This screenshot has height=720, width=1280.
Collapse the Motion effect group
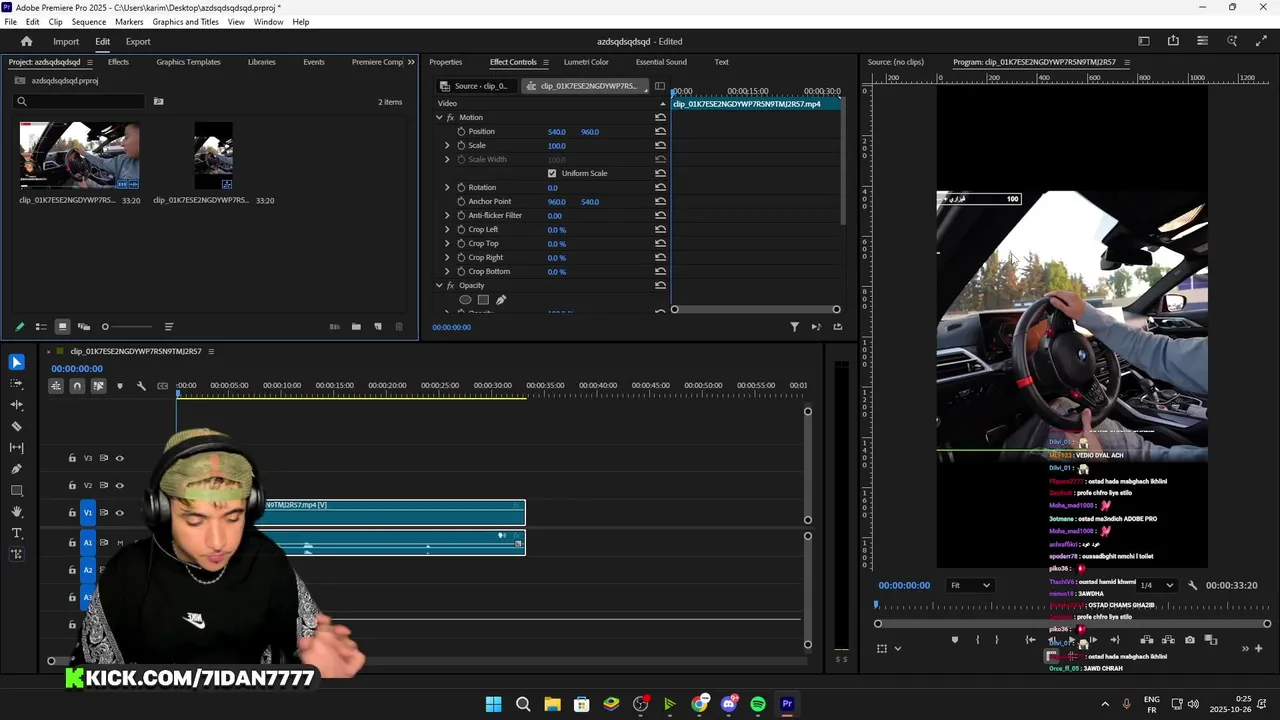439,118
